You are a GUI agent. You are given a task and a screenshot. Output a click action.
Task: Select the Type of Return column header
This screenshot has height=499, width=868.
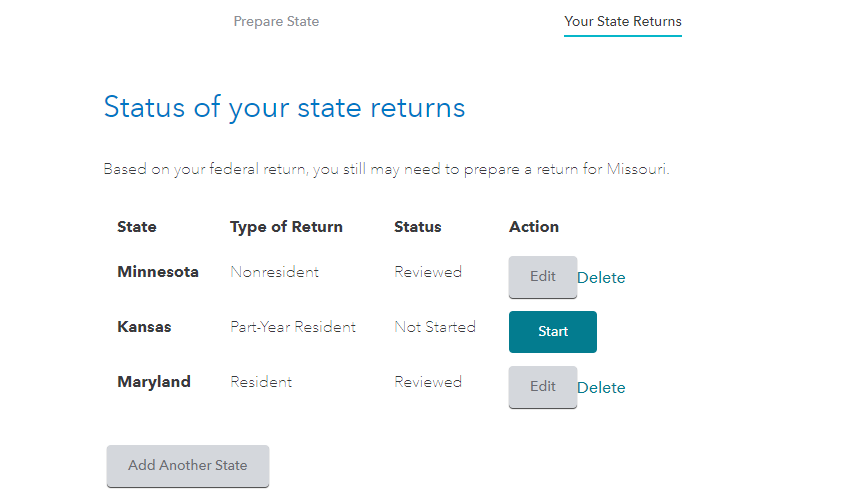(x=286, y=227)
